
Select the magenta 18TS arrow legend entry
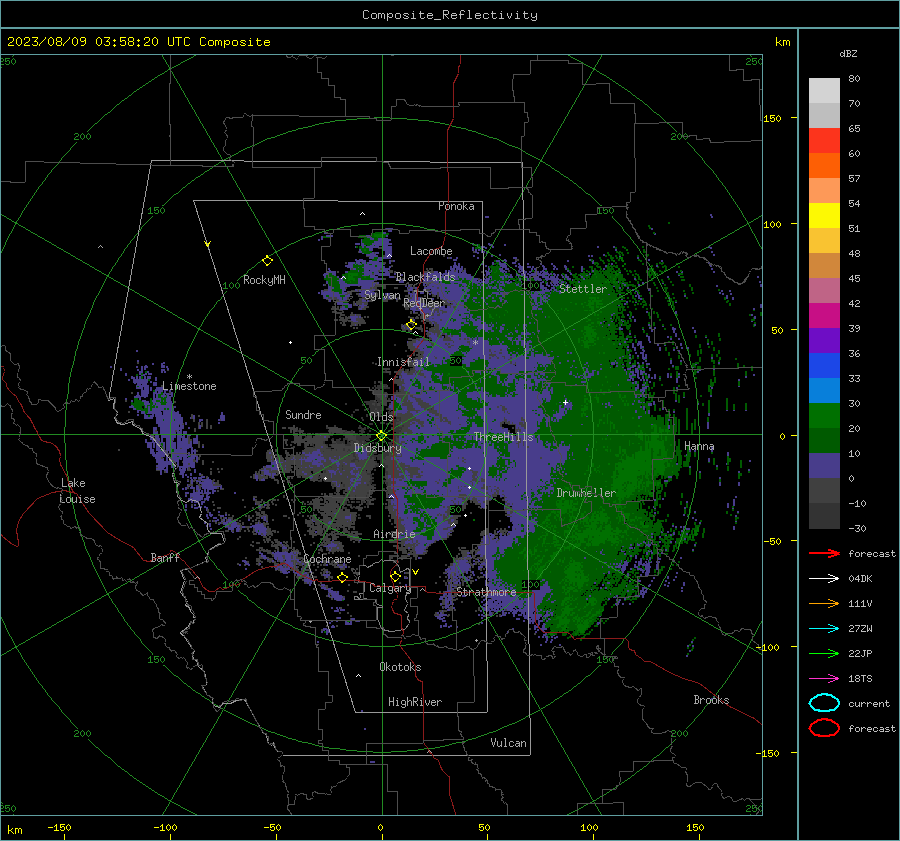pos(824,678)
